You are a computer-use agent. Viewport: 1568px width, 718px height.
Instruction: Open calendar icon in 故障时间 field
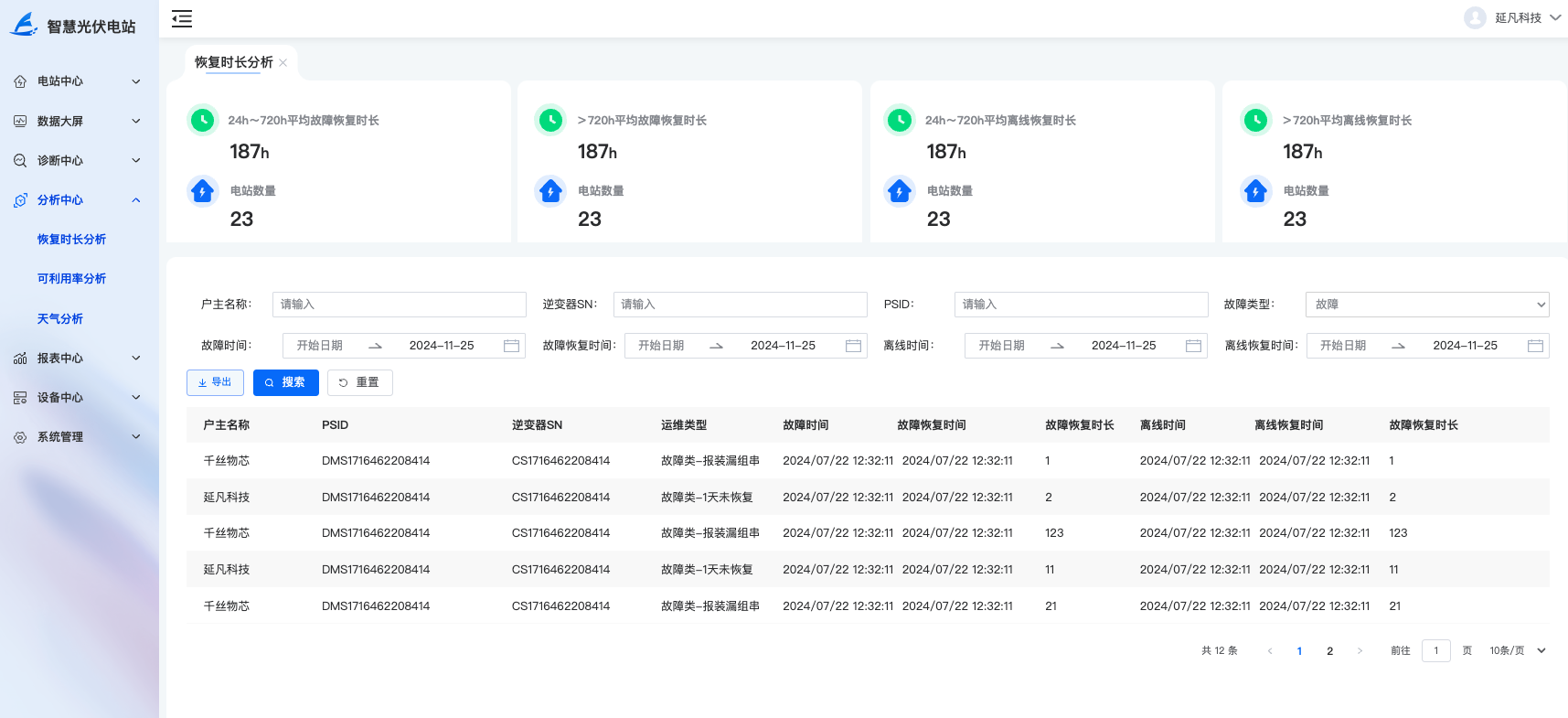point(511,346)
